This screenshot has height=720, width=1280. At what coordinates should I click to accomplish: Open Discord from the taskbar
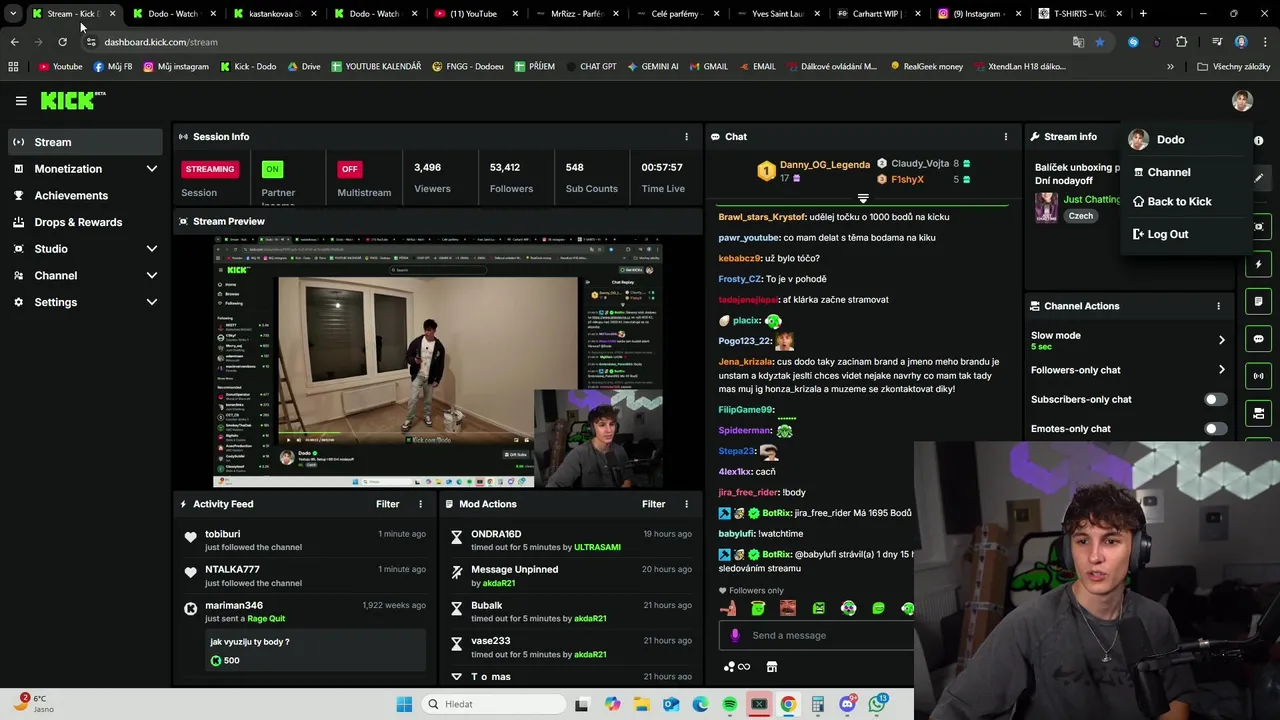[848, 704]
